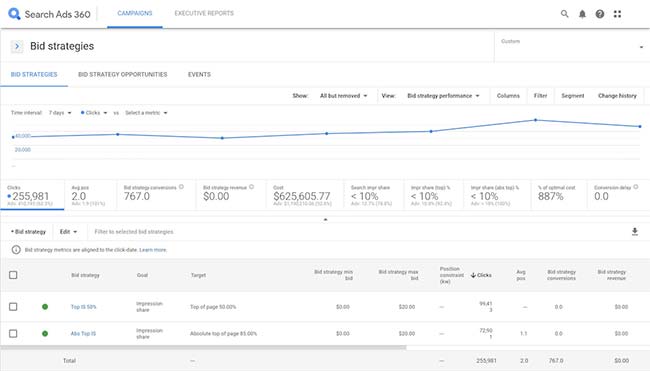650x371 pixels.
Task: Open the help question mark icon
Action: pyautogui.click(x=599, y=14)
